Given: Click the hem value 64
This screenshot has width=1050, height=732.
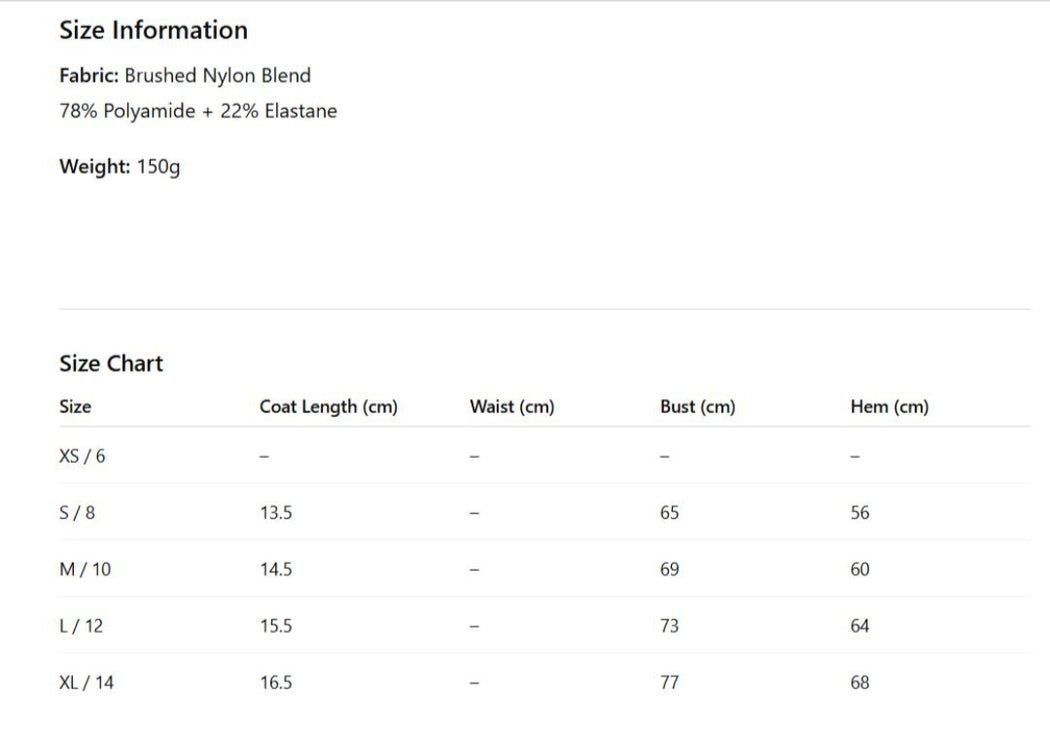Looking at the screenshot, I should click(860, 627).
